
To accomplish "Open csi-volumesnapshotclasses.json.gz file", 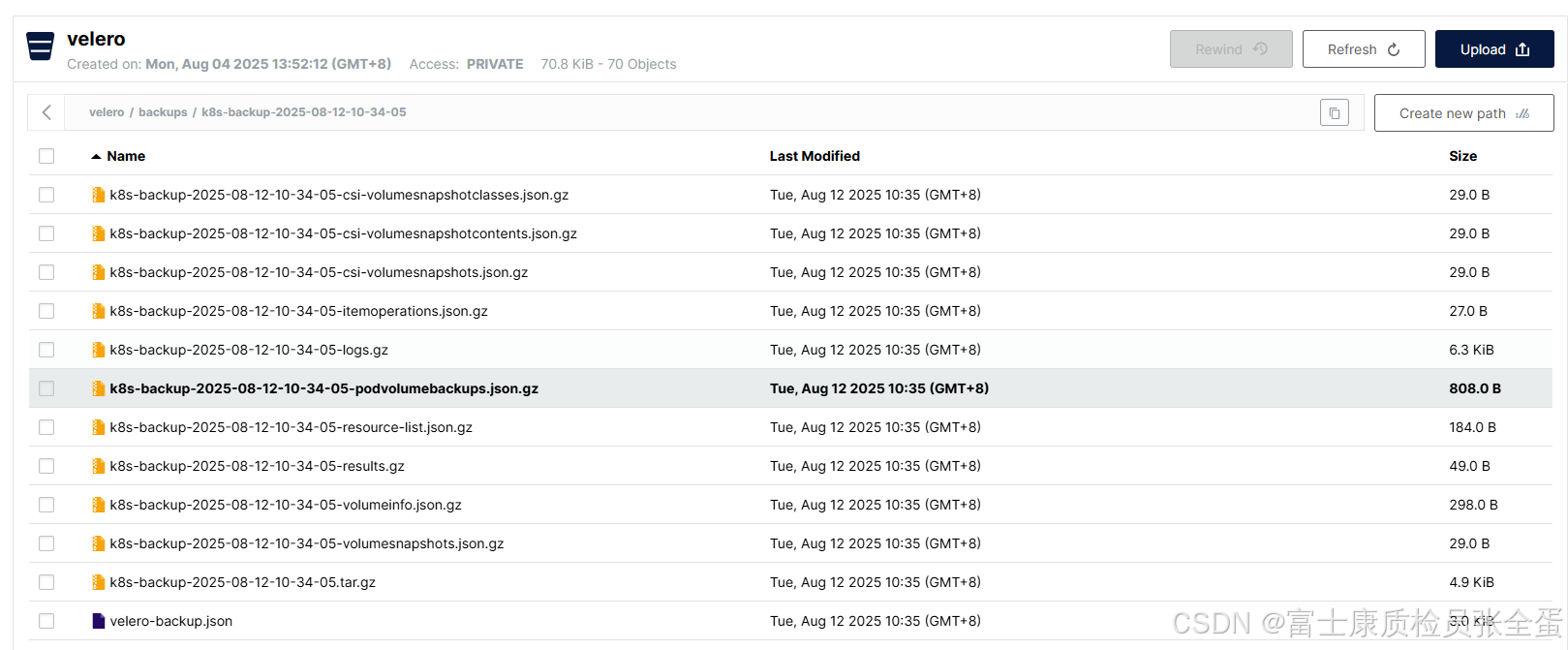I will coord(339,195).
